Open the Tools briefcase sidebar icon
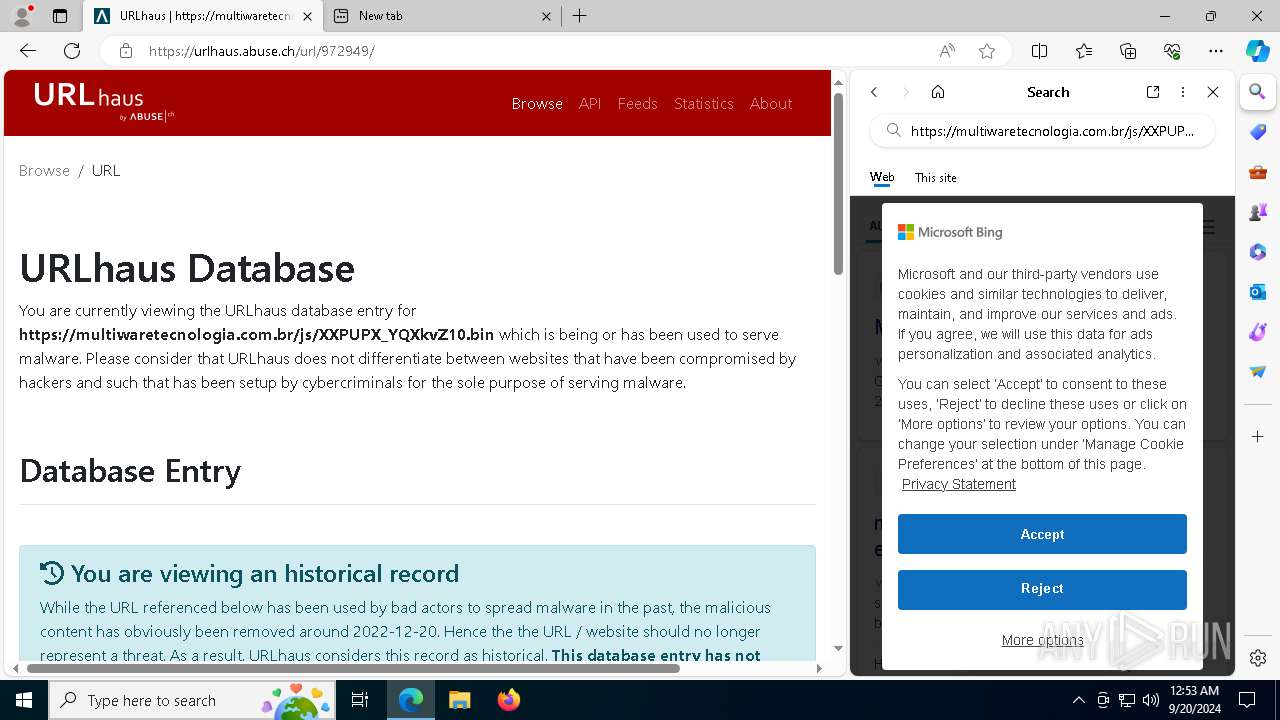The image size is (1280, 720). click(x=1258, y=172)
